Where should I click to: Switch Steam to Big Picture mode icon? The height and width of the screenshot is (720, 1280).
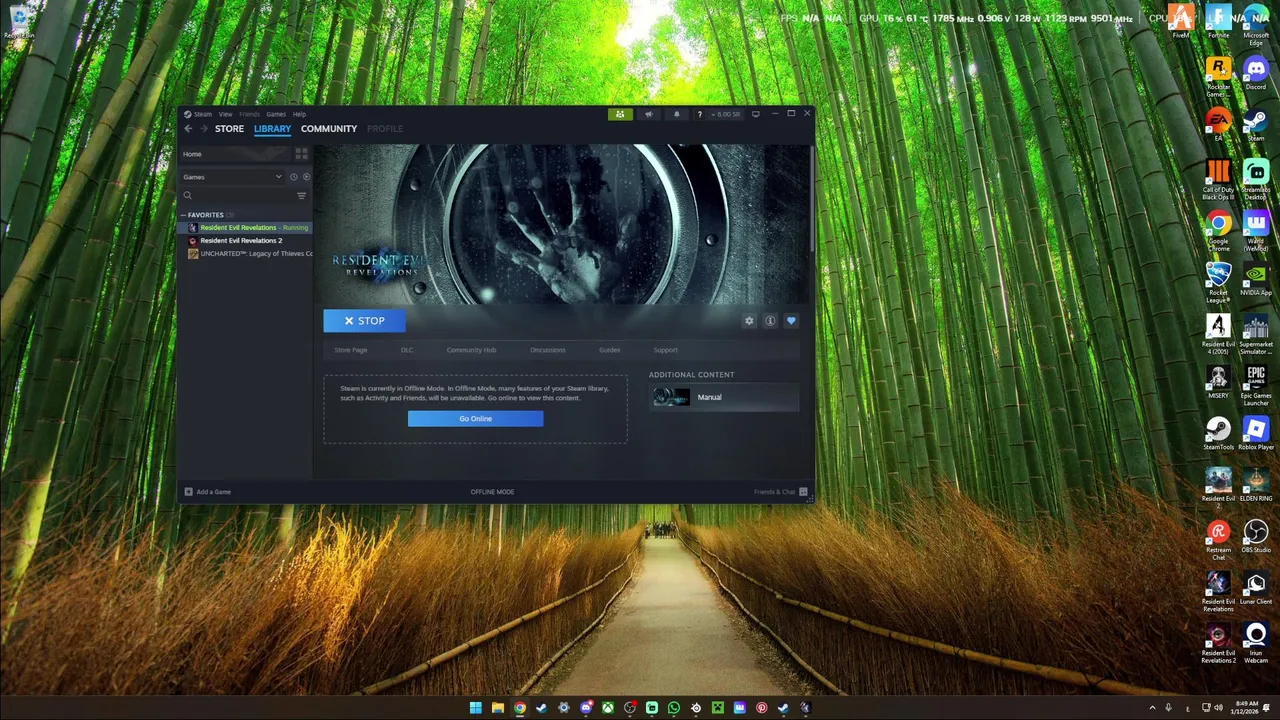(756, 114)
